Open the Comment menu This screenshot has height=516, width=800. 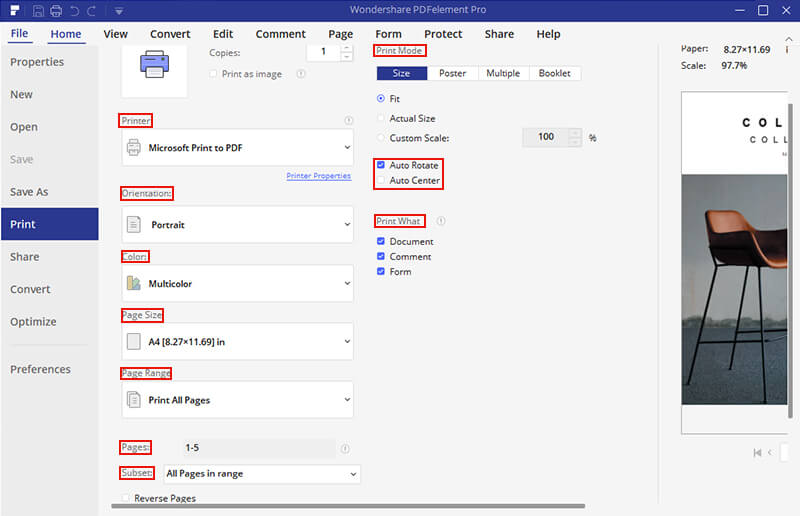pyautogui.click(x=281, y=34)
